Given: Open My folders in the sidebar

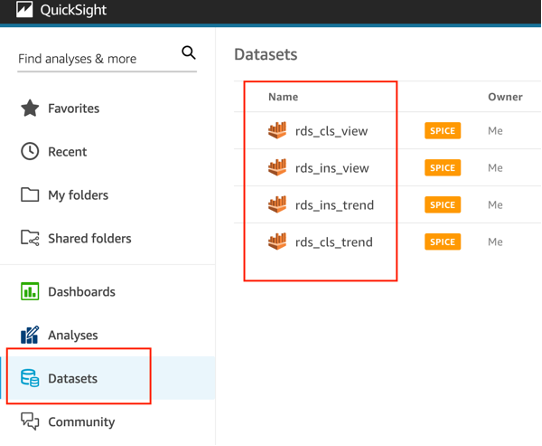Looking at the screenshot, I should pos(78,195).
